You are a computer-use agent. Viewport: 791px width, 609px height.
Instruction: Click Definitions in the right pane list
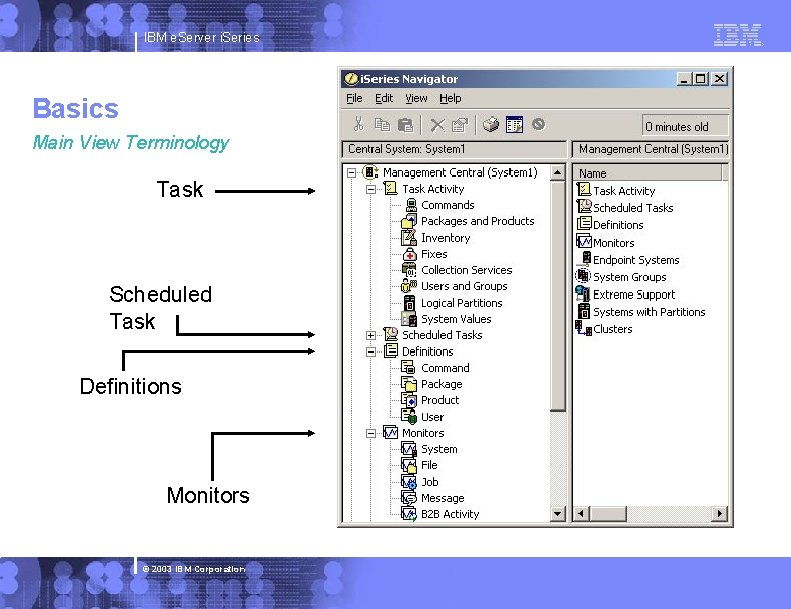[x=618, y=225]
